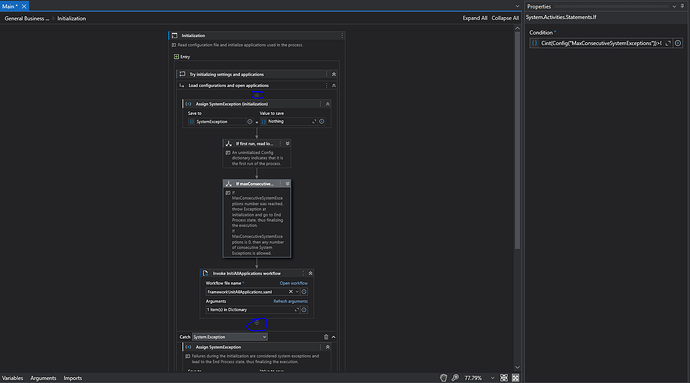Collapse Assign SystemException (initialization) activity
The height and width of the screenshot is (383, 690).
point(327,104)
